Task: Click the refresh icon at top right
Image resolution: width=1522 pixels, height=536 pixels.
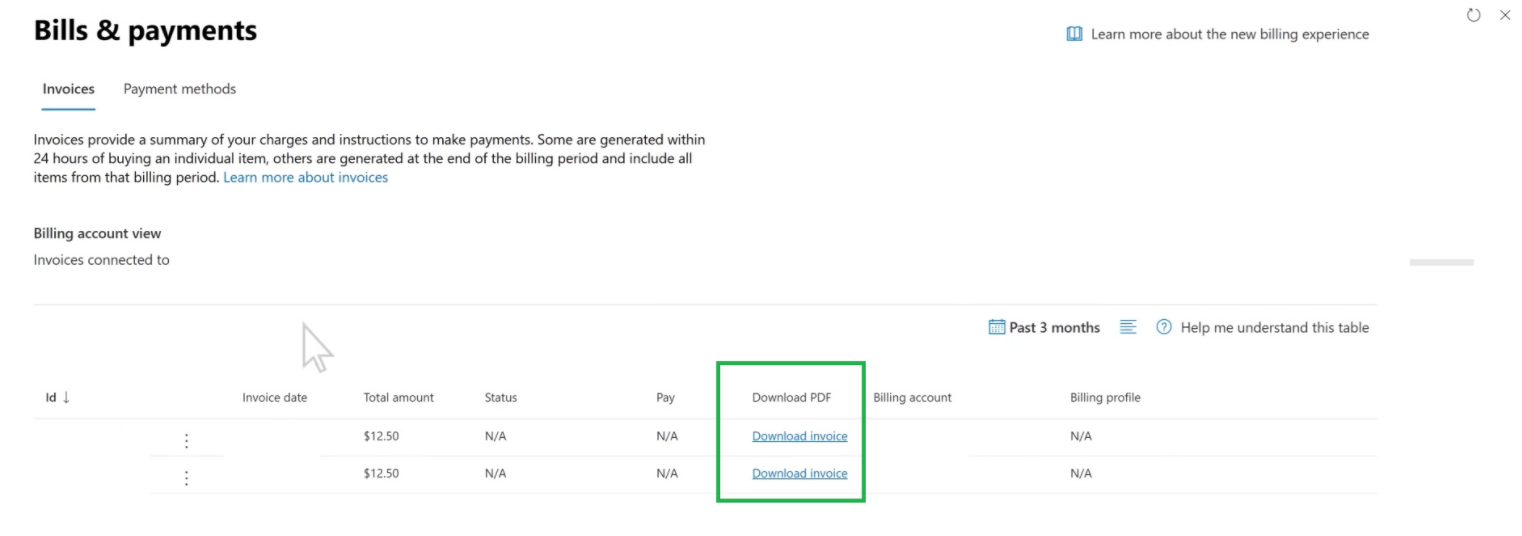Action: [1473, 15]
